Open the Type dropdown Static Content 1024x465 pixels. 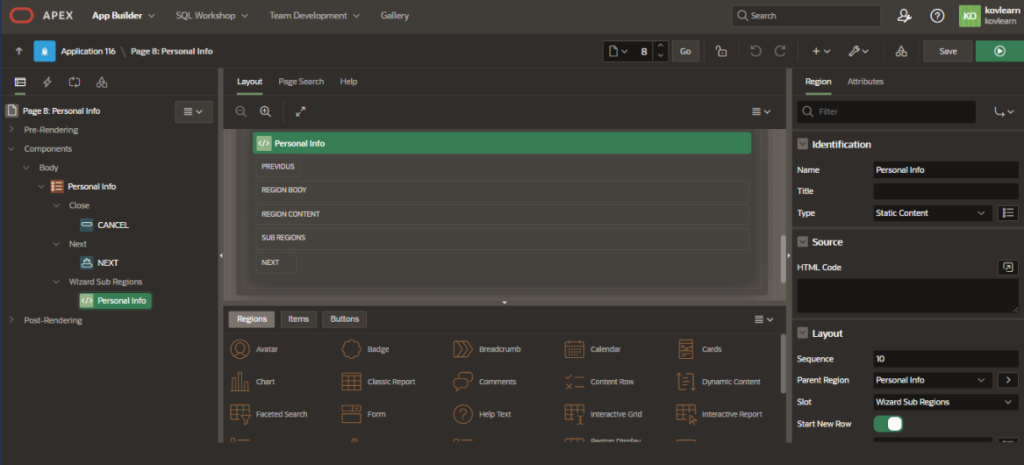933,213
